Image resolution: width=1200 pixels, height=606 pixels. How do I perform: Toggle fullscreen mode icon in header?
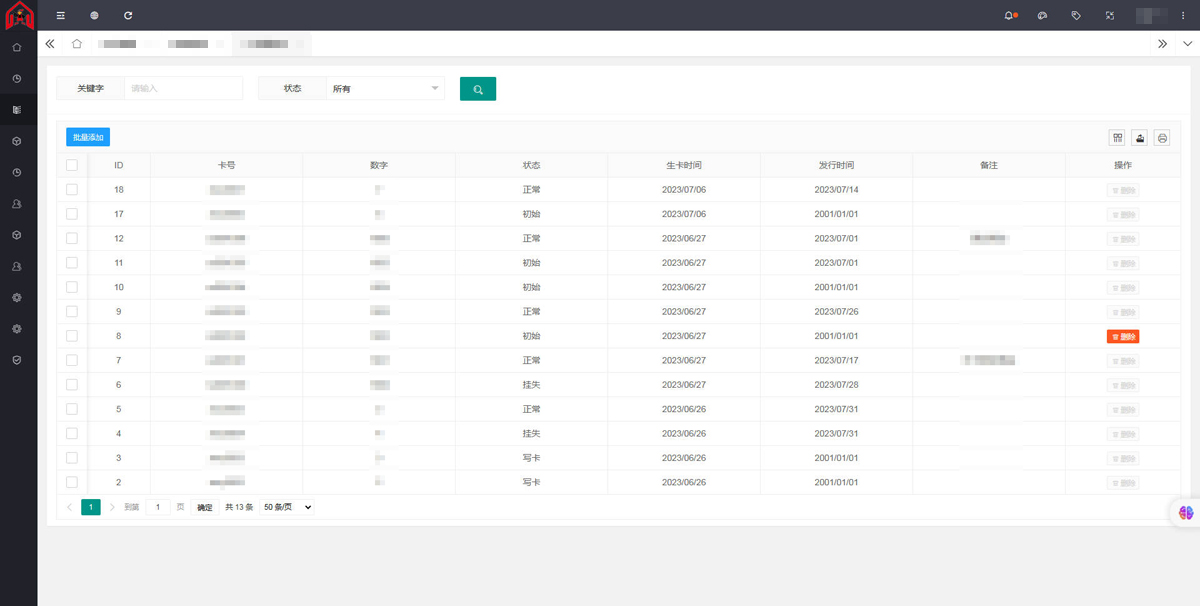pos(1110,15)
